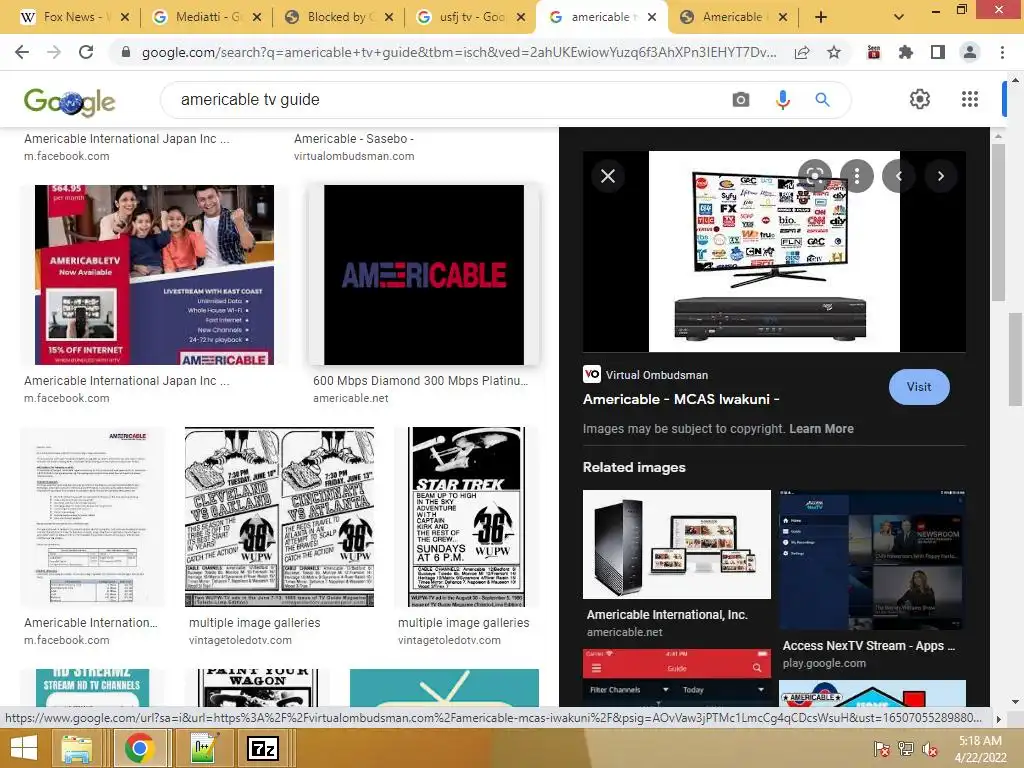Show next image in preview
1024x768 pixels.
tap(940, 176)
